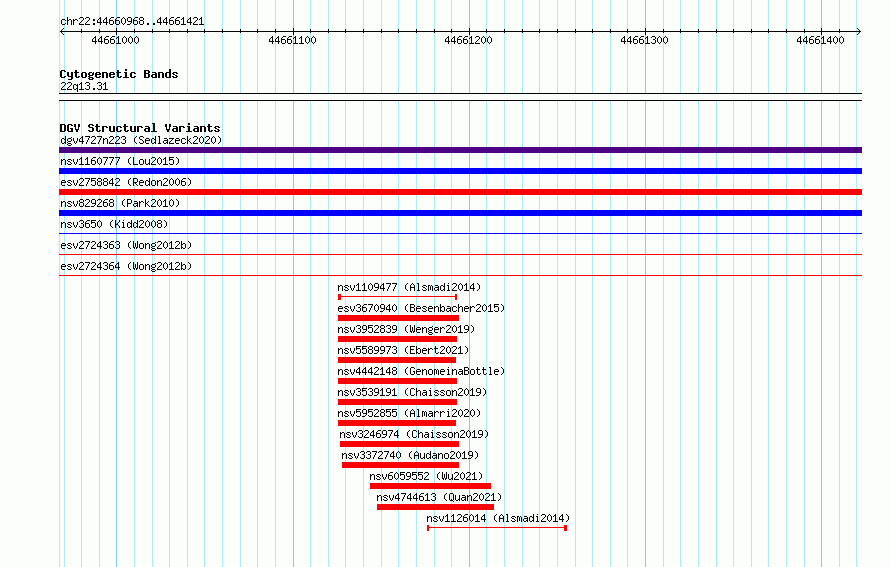
Task: Open esv3670940 (Besenbacher2015) label
Action: pos(421,308)
